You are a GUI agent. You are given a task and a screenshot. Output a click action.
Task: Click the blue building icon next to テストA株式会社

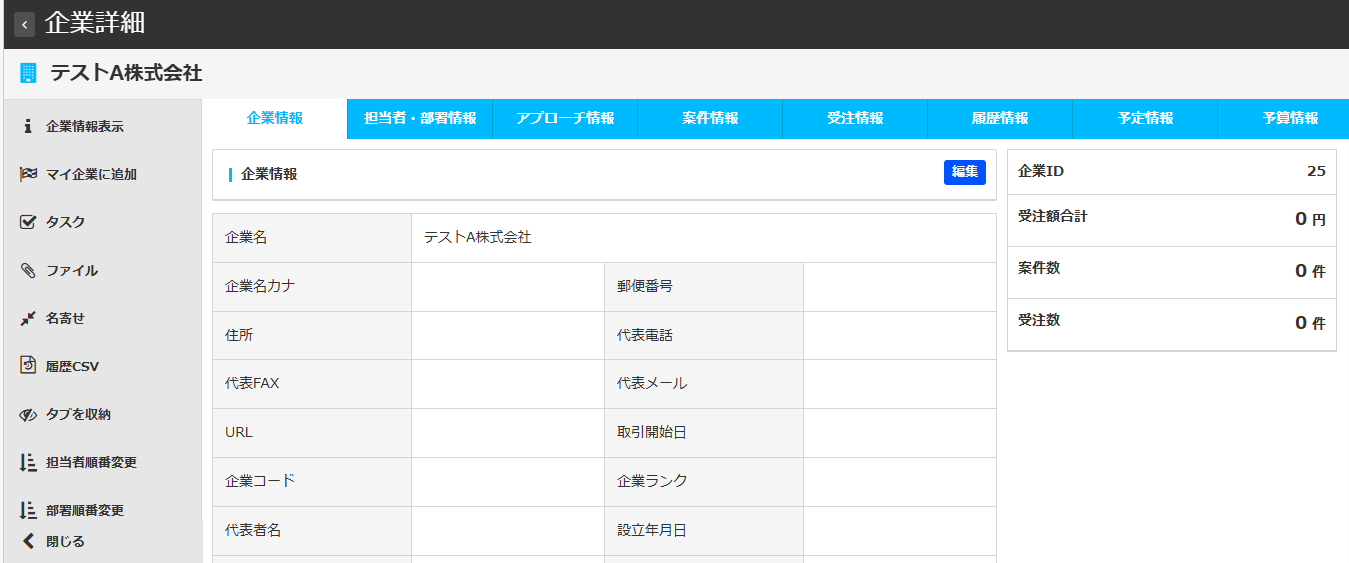[x=28, y=73]
